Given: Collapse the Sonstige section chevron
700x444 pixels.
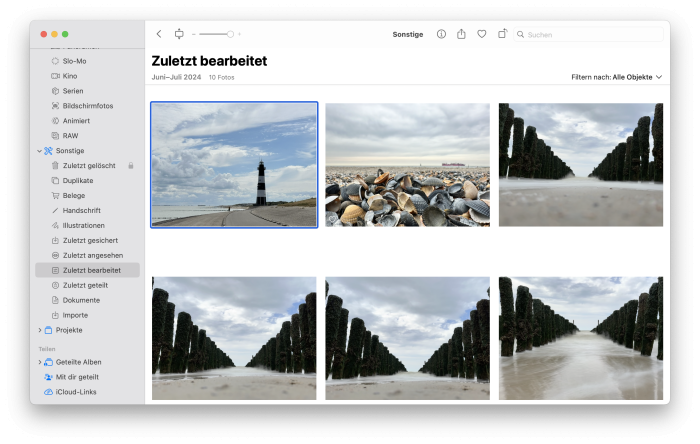Looking at the screenshot, I should click(39, 151).
